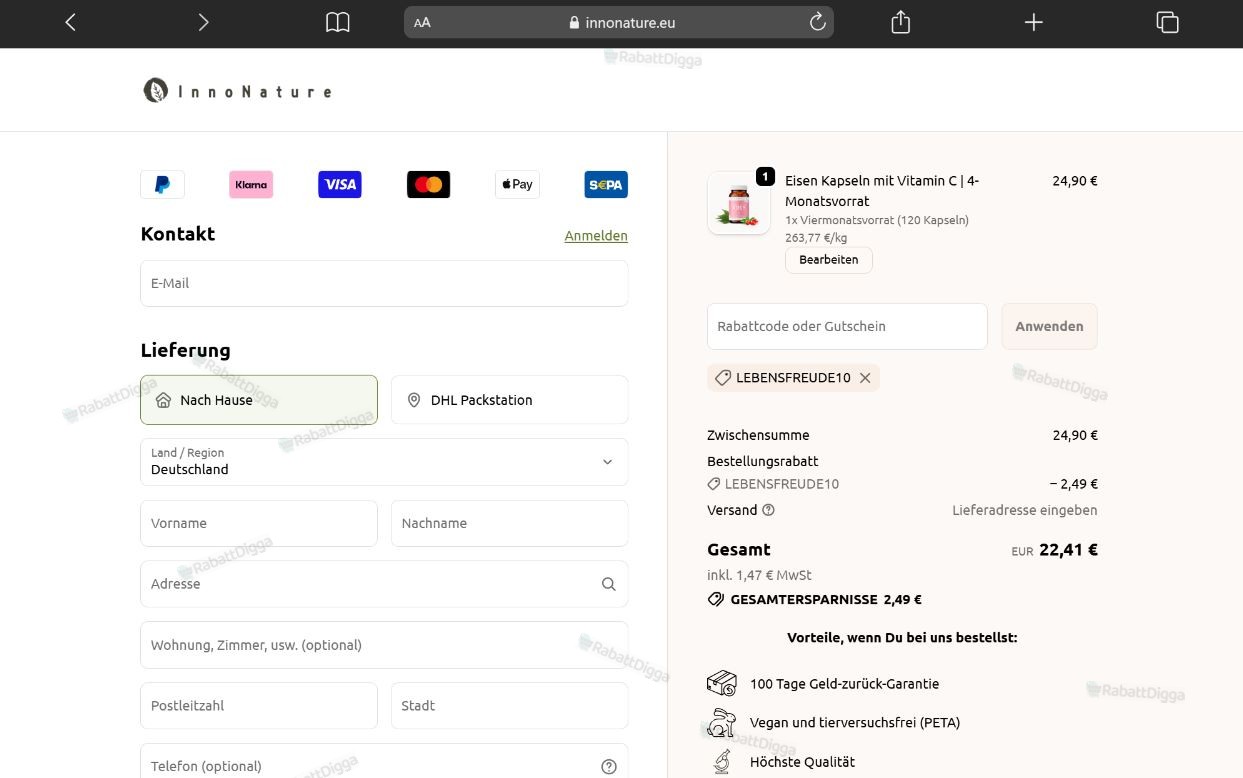Click the Bearbeiten button

point(828,260)
